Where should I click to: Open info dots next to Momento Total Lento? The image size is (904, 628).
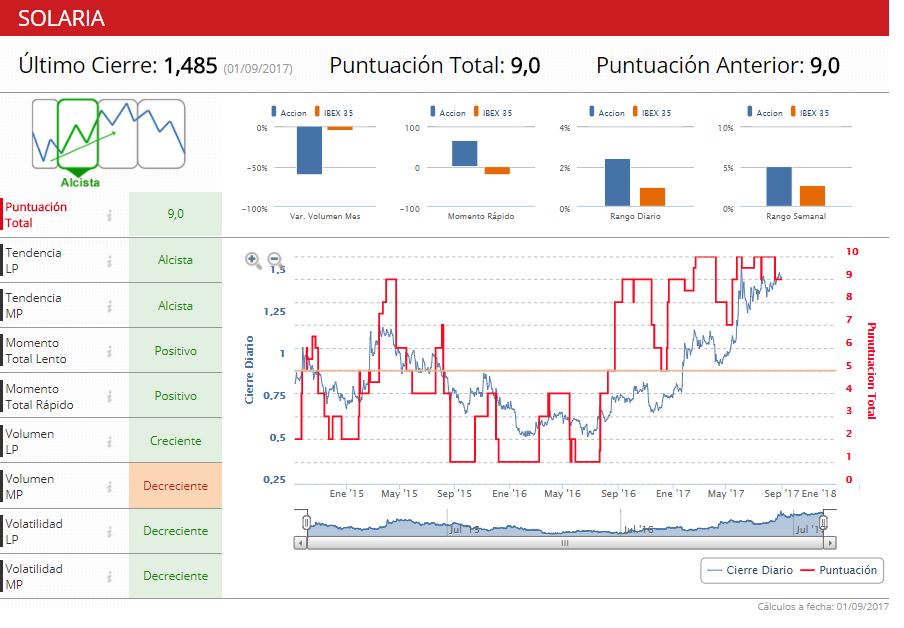point(109,351)
